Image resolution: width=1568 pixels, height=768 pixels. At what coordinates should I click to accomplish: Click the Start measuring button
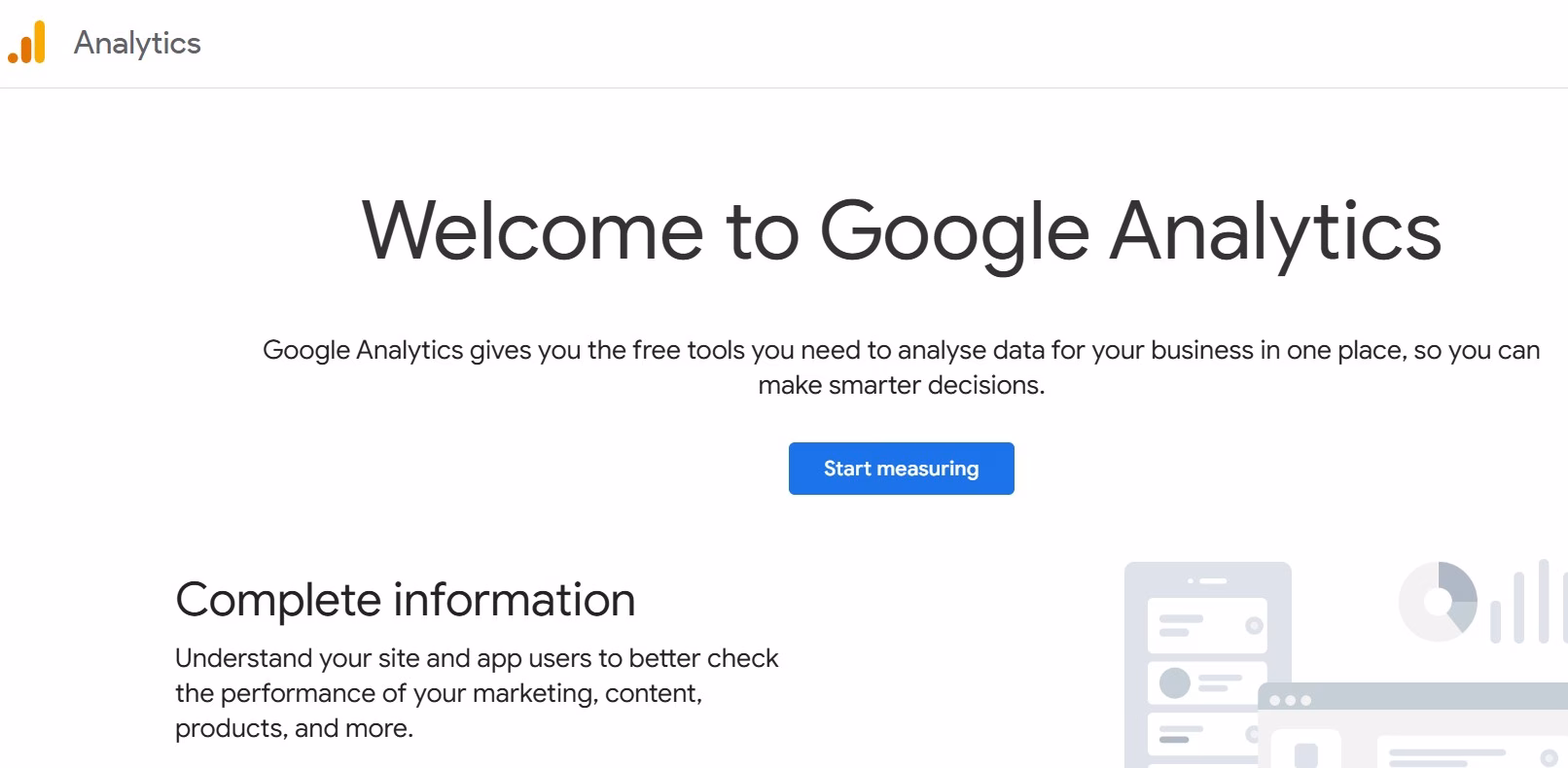coord(901,468)
